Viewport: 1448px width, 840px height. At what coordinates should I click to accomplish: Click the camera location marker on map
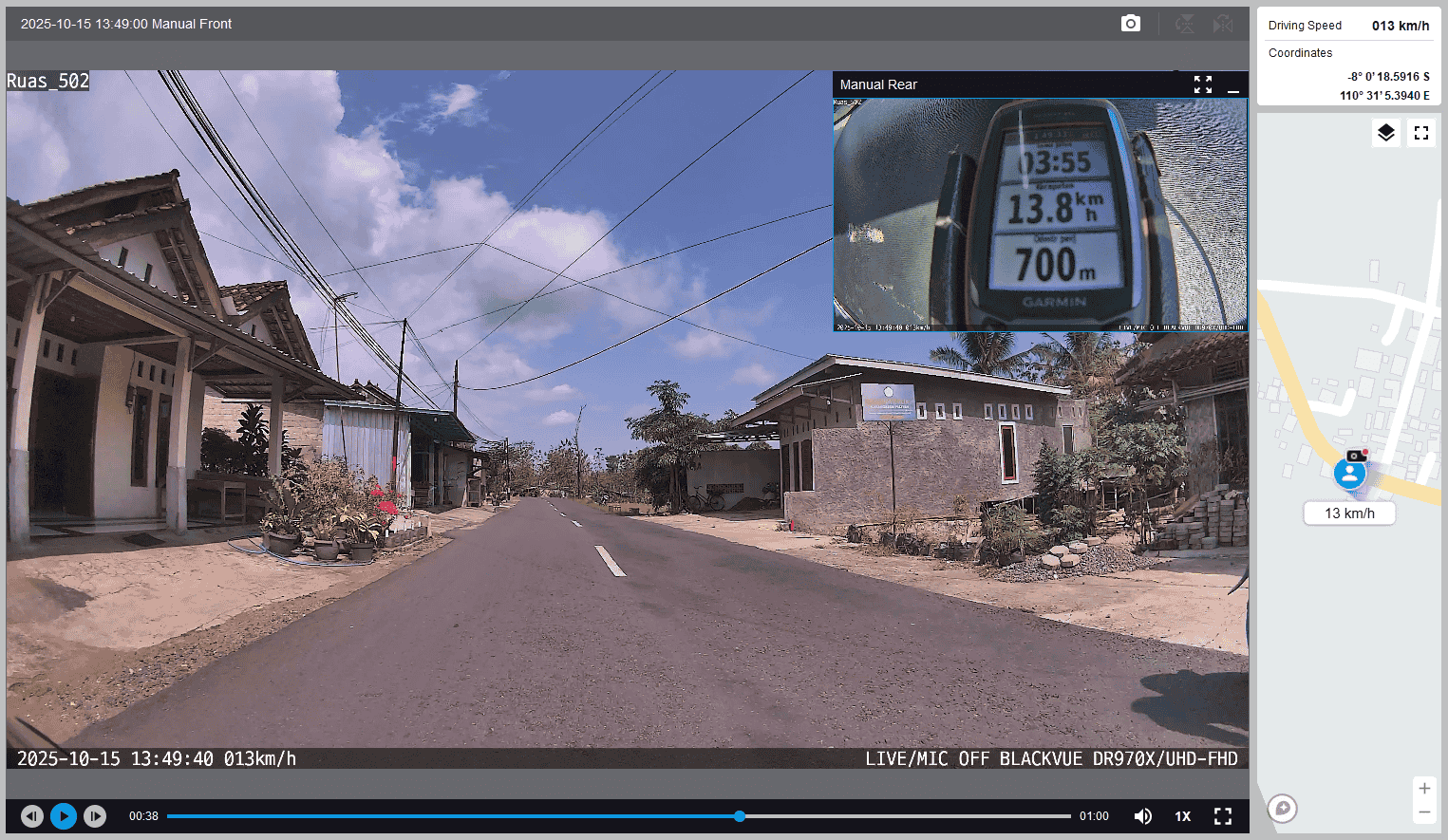(1350, 471)
